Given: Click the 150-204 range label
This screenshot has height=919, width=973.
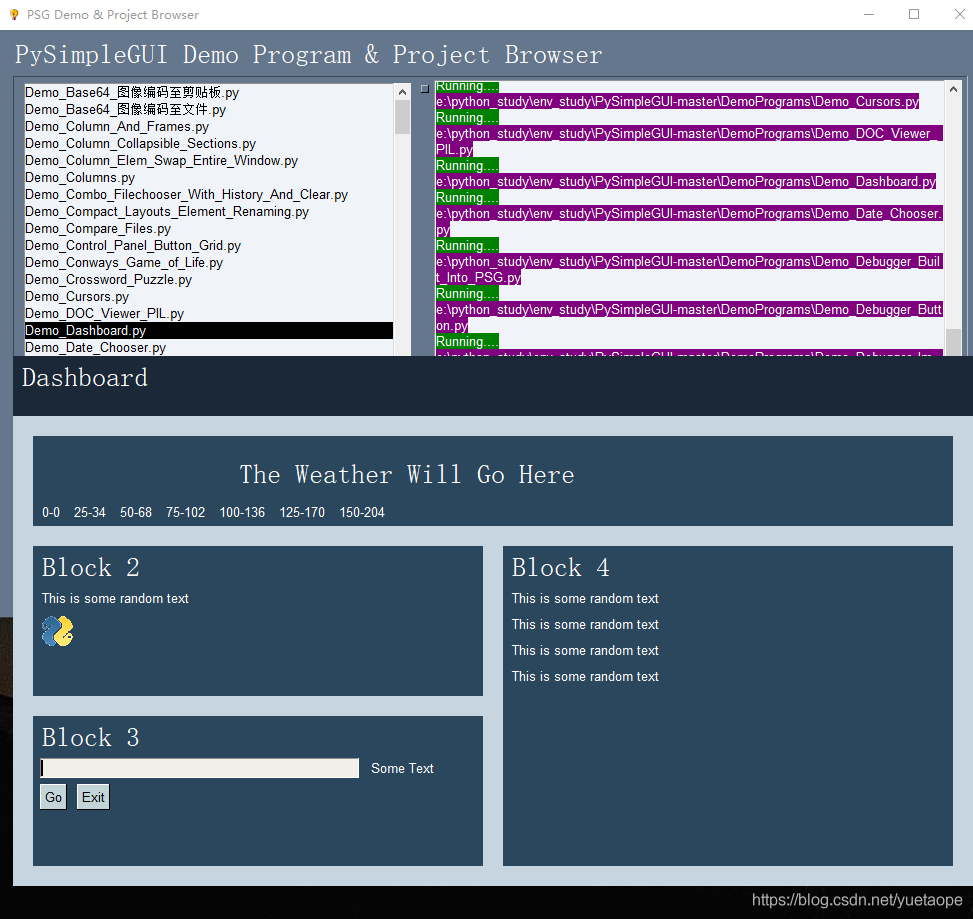Looking at the screenshot, I should [x=362, y=513].
